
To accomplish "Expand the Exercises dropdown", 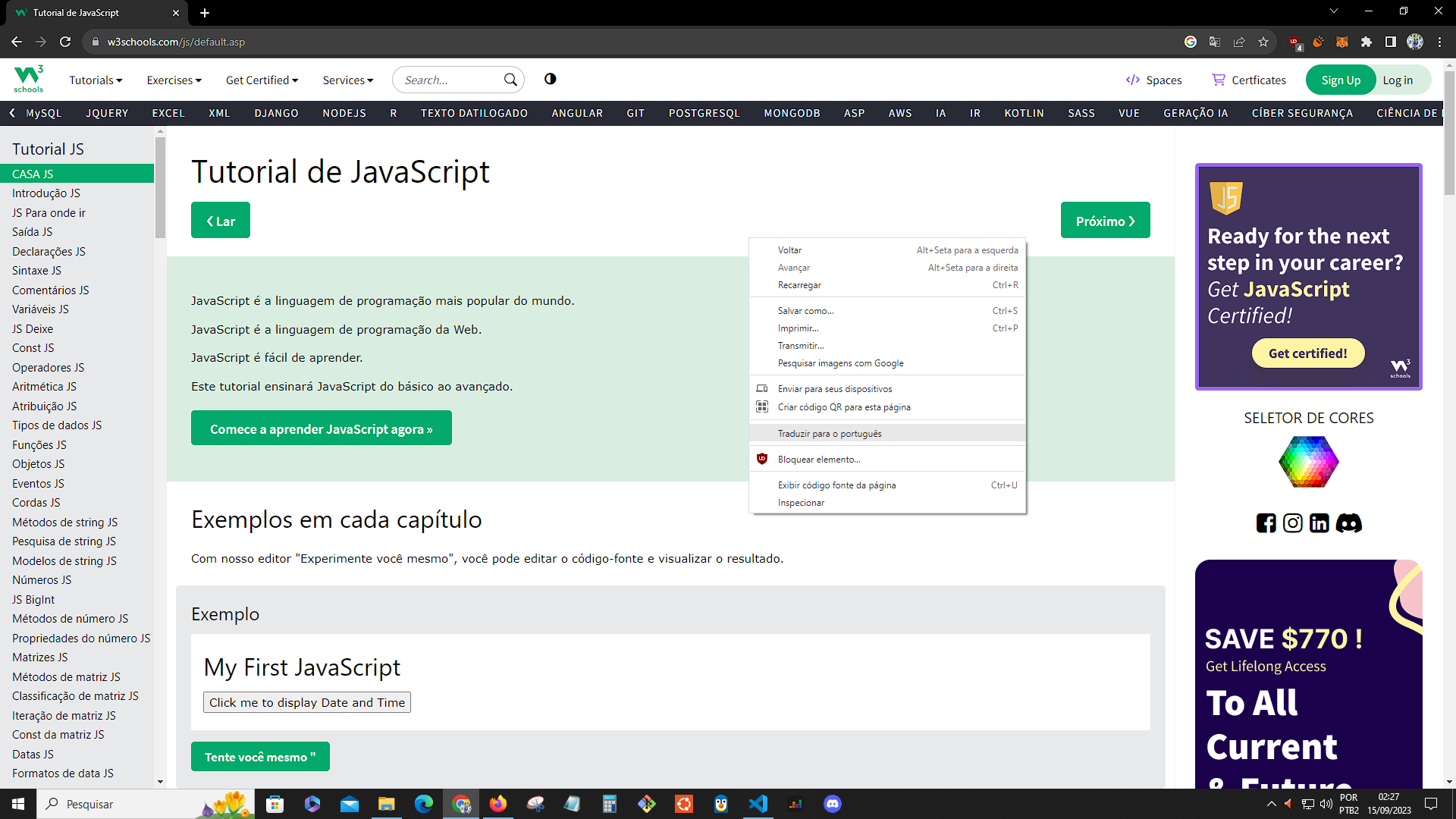I will point(174,80).
